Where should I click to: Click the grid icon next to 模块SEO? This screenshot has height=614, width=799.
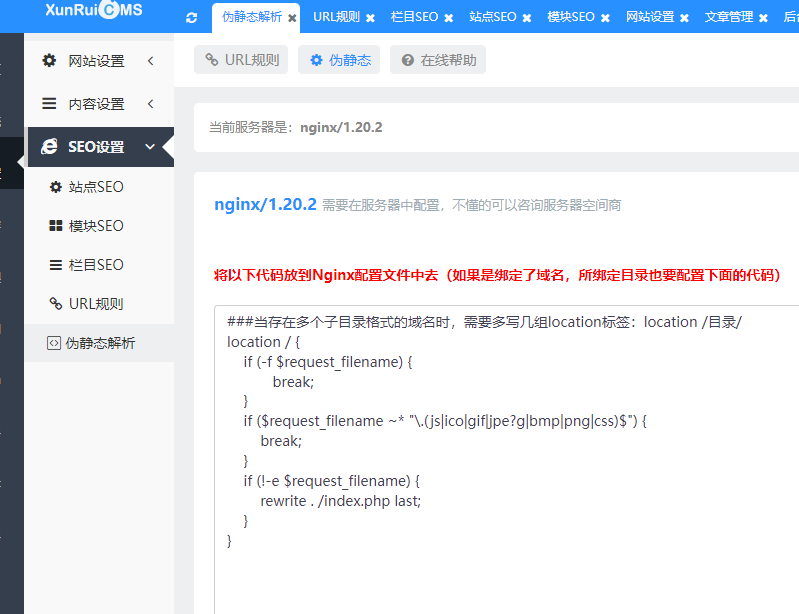pyautogui.click(x=56, y=226)
